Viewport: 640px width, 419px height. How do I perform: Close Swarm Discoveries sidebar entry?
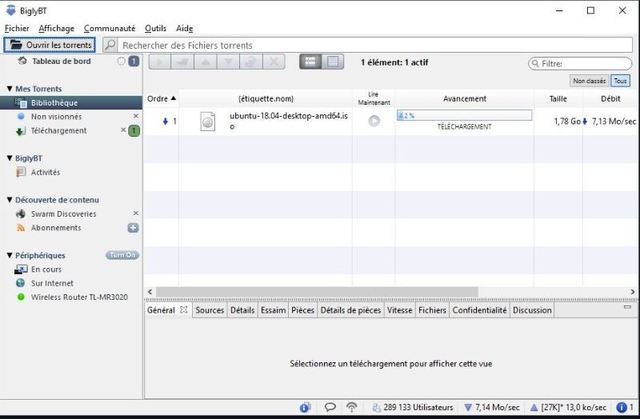(136, 213)
